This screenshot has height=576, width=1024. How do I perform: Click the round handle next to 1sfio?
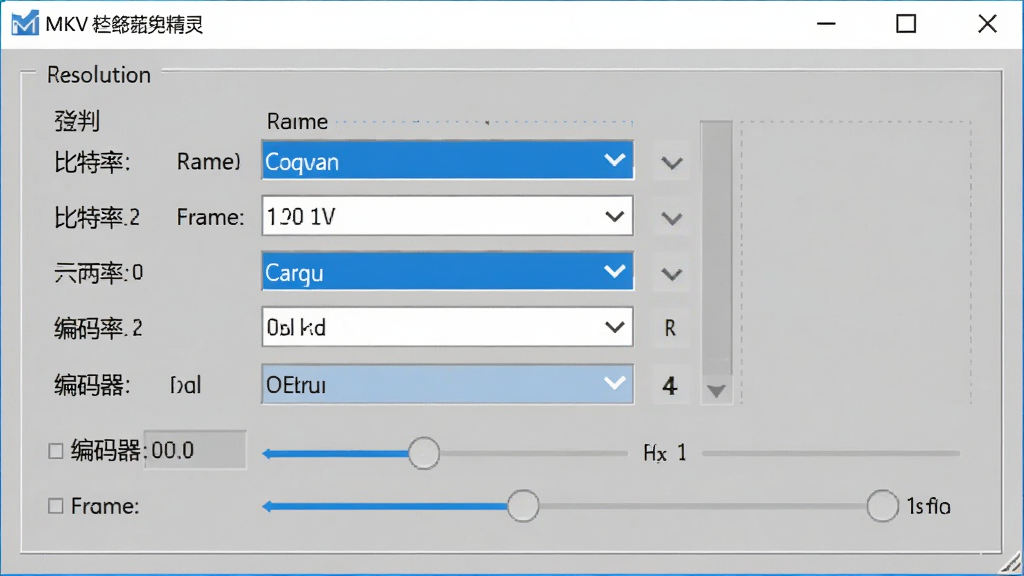click(882, 506)
